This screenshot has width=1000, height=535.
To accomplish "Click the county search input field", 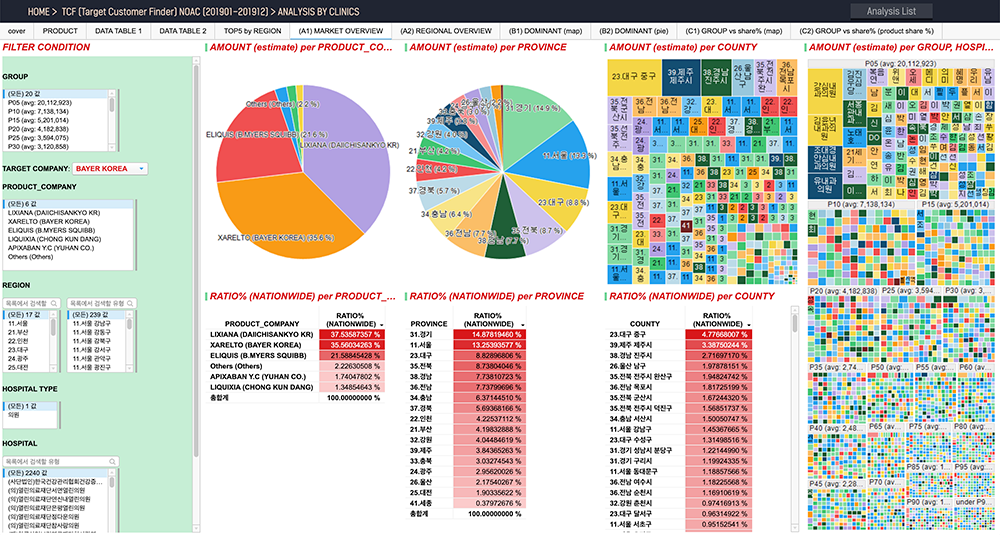I will pyautogui.click(x=101, y=304).
